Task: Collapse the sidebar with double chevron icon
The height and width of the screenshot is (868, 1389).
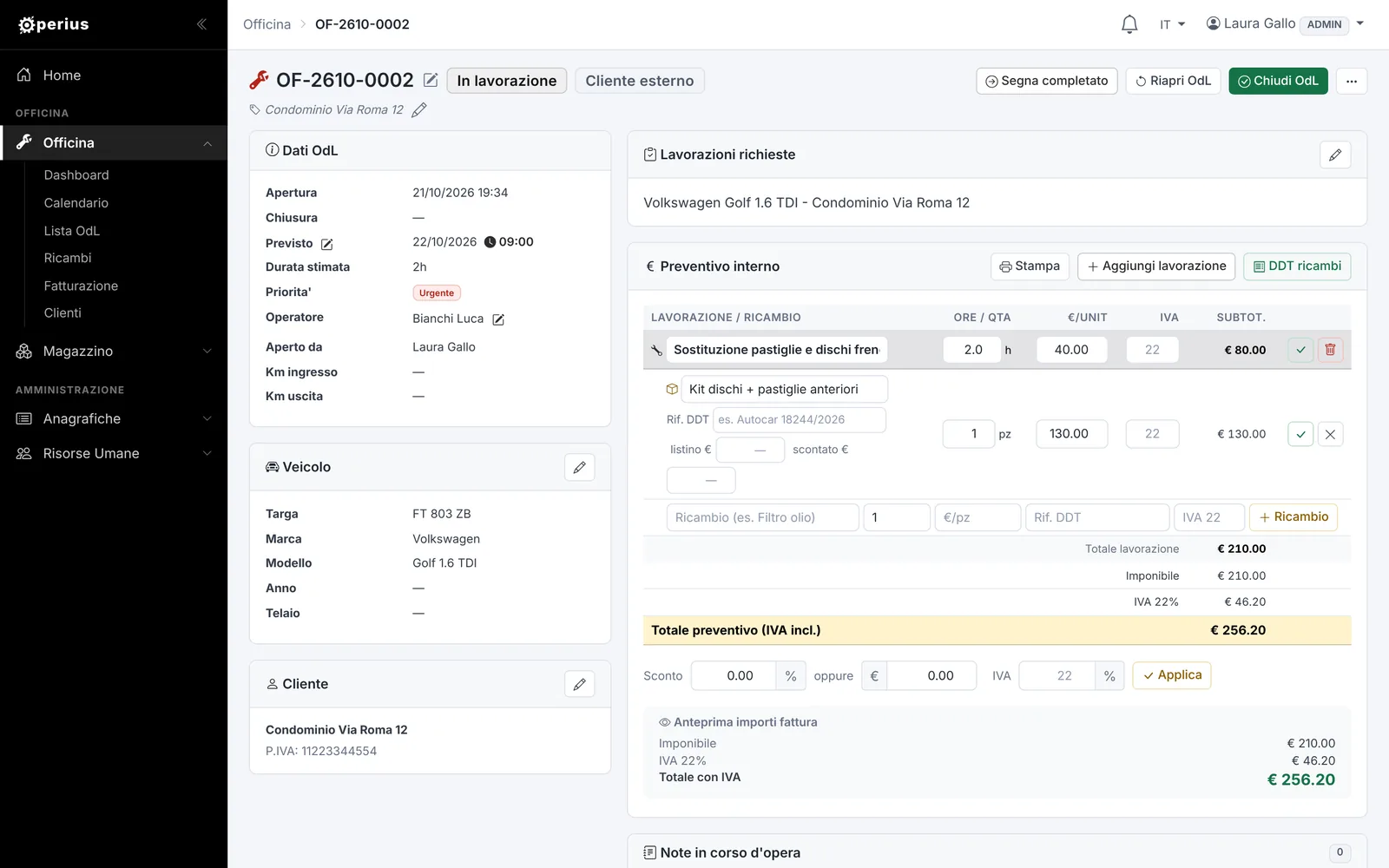Action: click(x=201, y=24)
